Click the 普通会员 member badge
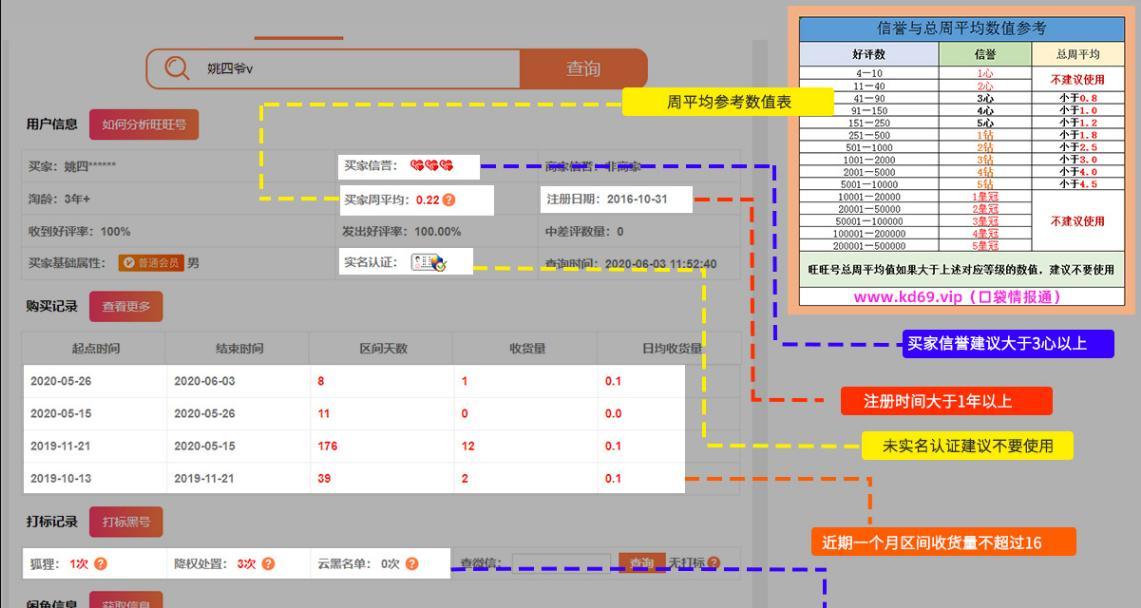 tap(151, 263)
